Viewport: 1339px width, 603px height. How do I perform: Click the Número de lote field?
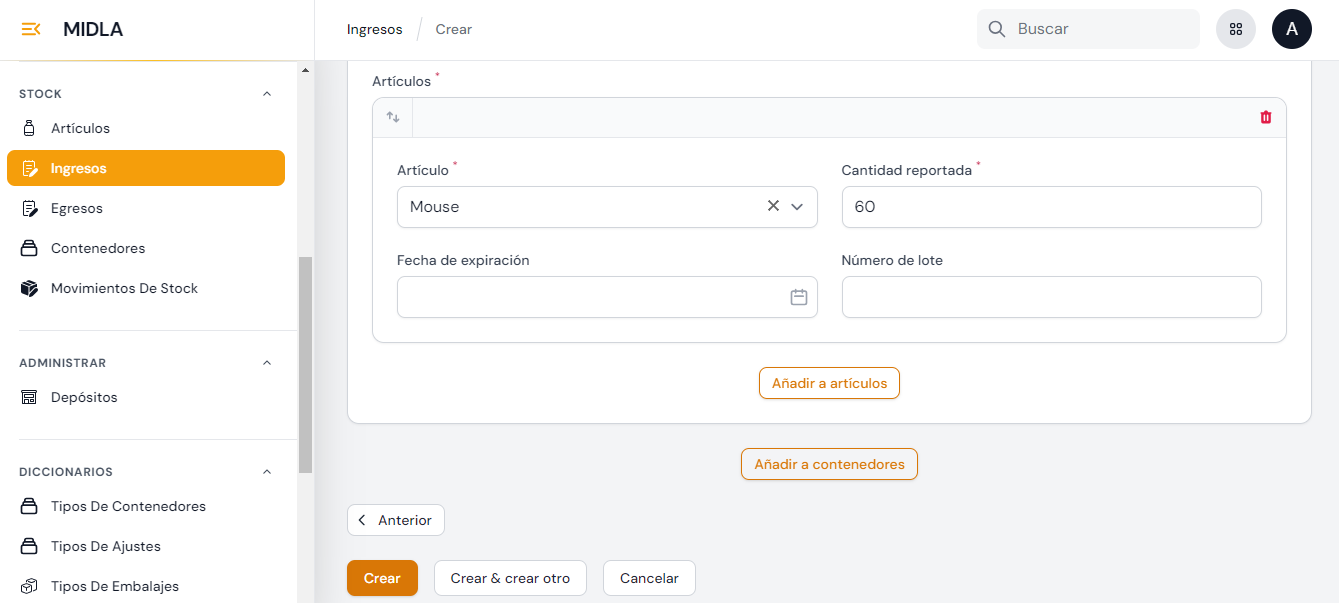click(x=1051, y=297)
